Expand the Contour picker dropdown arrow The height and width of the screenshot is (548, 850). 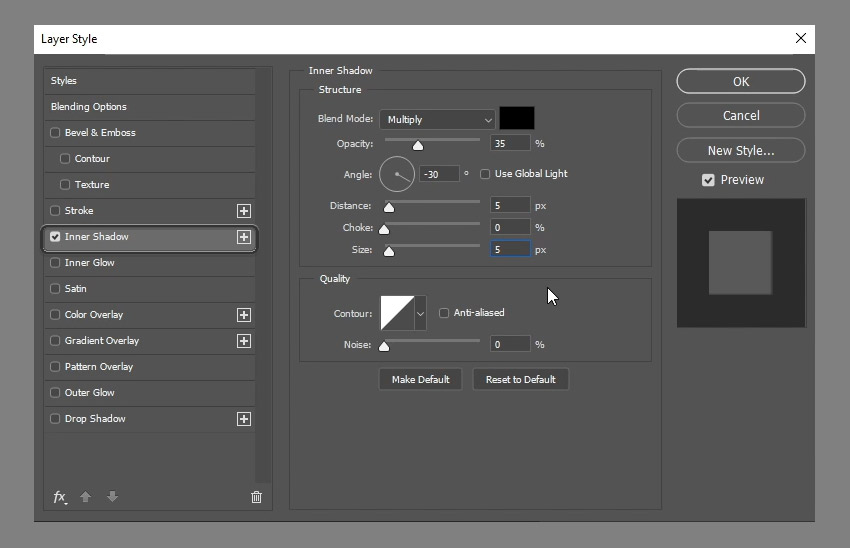(x=420, y=313)
